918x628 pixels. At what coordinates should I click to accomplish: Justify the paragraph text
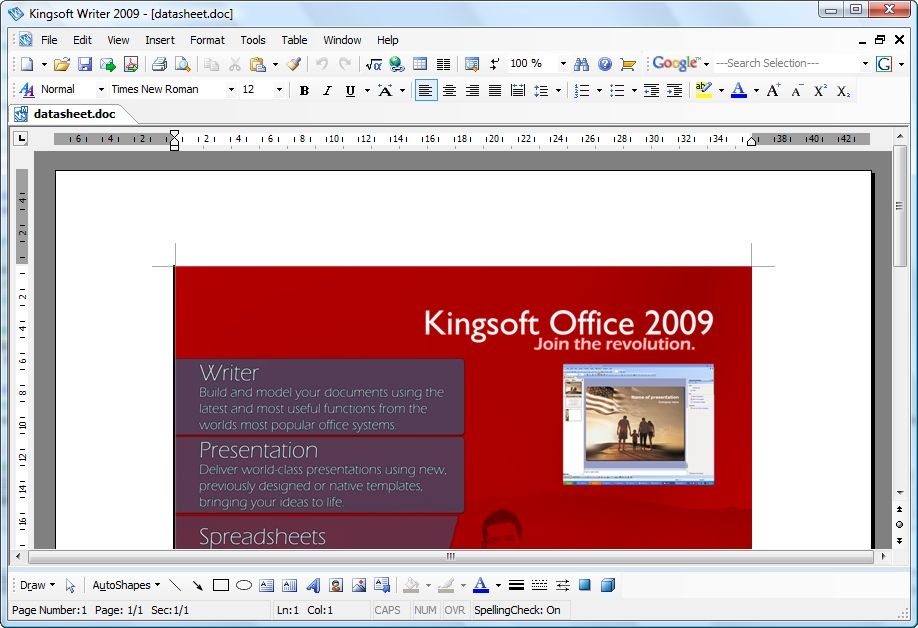[495, 91]
